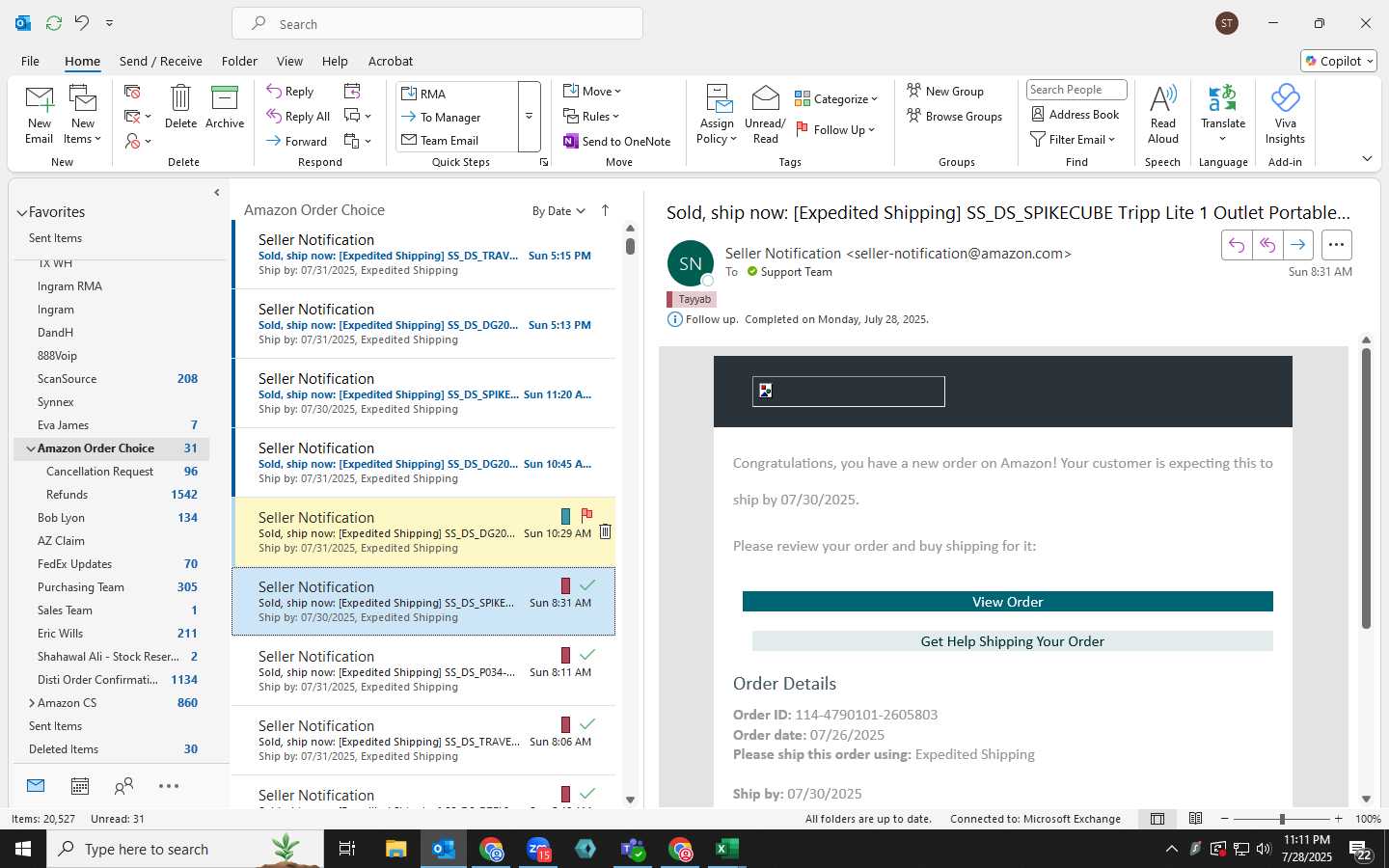Delete the Sun 10:29 AM email via trash icon
The image size is (1389, 868).
click(x=605, y=531)
